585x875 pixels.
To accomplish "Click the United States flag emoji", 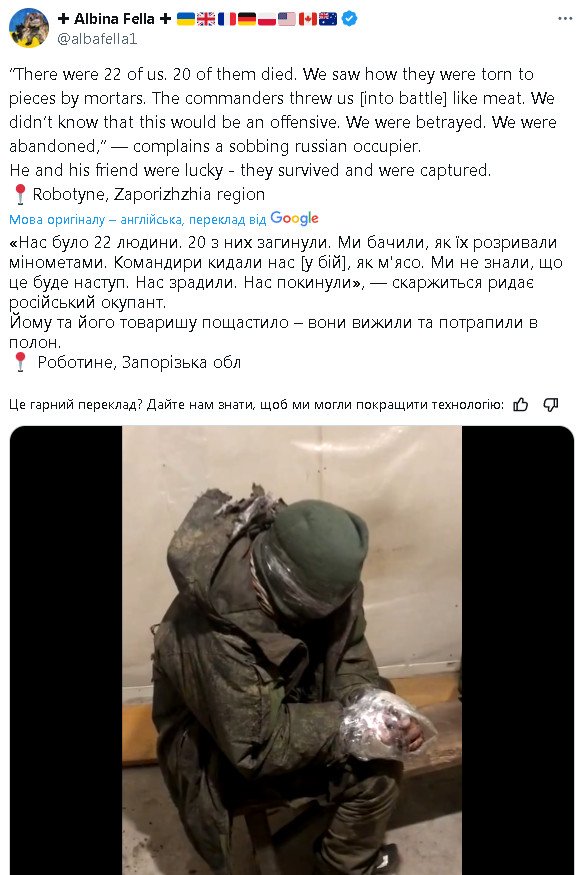I will pos(287,19).
